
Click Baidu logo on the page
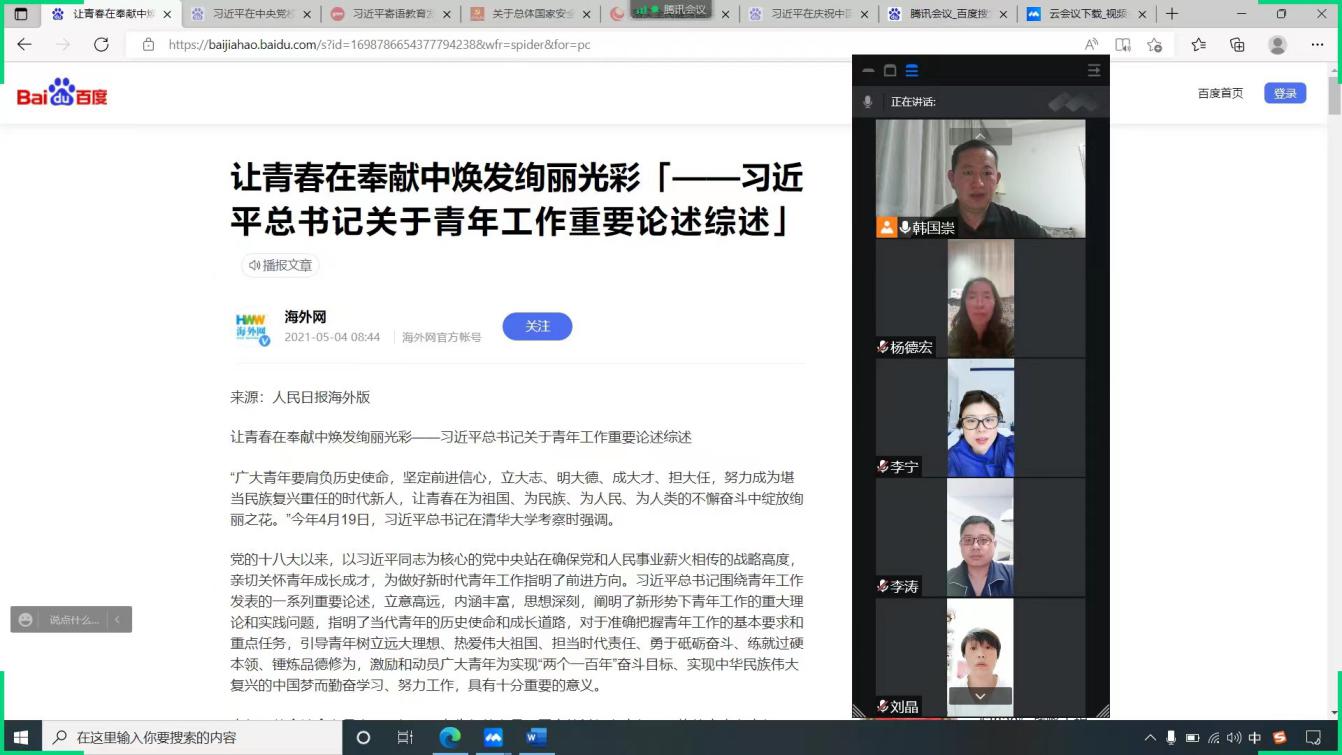click(62, 93)
